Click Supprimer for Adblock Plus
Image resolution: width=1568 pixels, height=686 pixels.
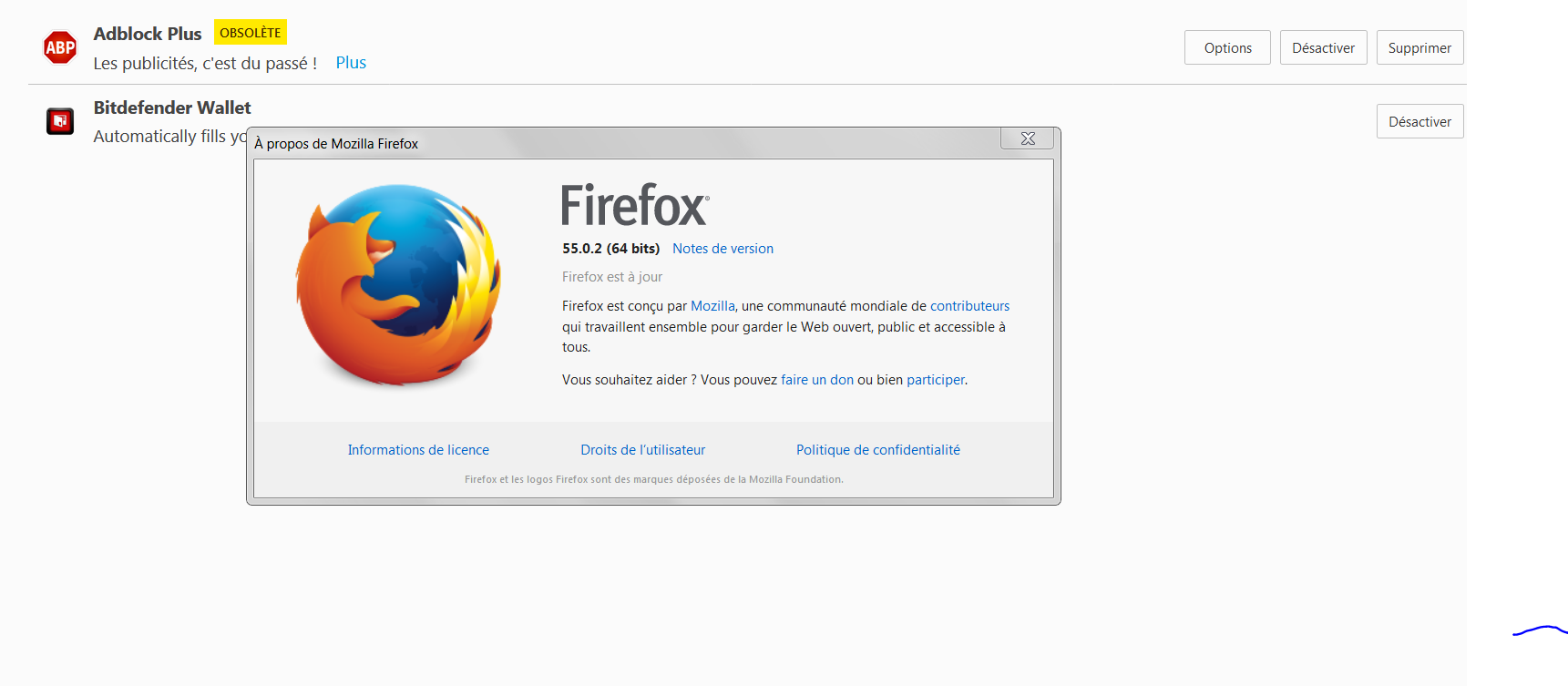click(1419, 47)
